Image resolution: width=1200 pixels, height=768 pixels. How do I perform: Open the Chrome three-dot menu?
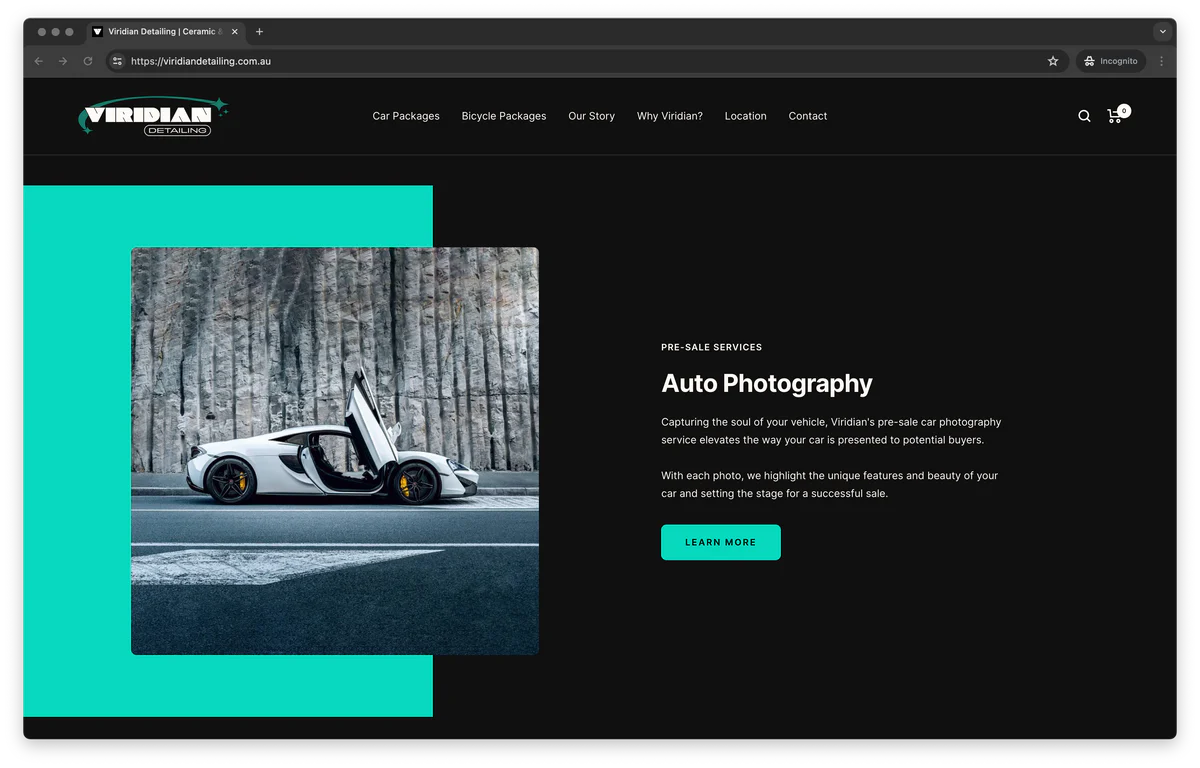pyautogui.click(x=1161, y=61)
